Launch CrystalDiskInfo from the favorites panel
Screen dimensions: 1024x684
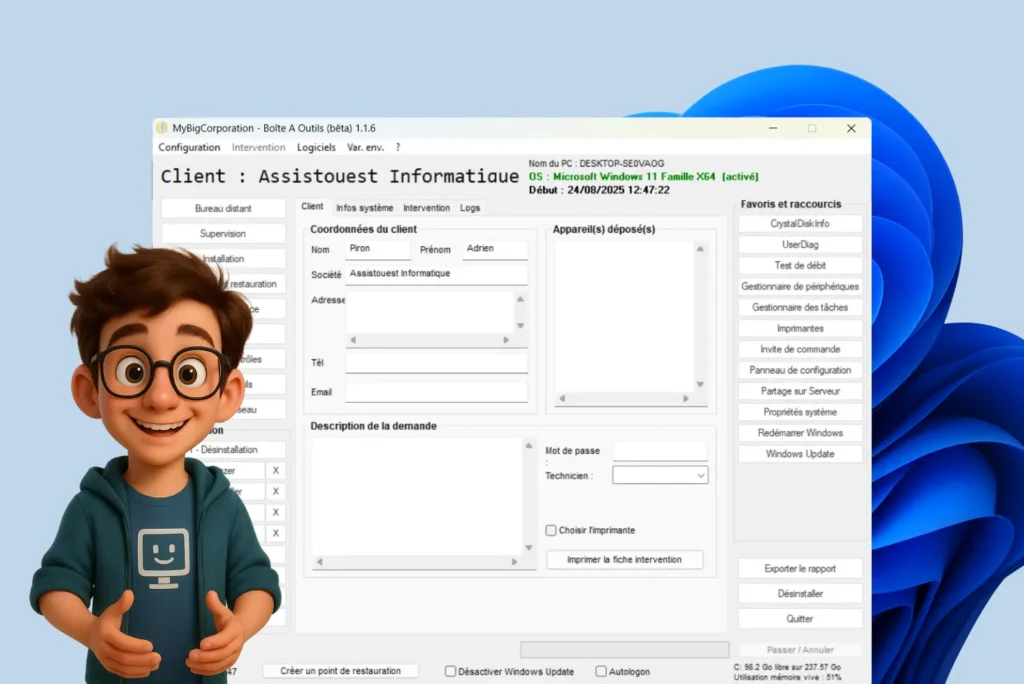coord(799,223)
